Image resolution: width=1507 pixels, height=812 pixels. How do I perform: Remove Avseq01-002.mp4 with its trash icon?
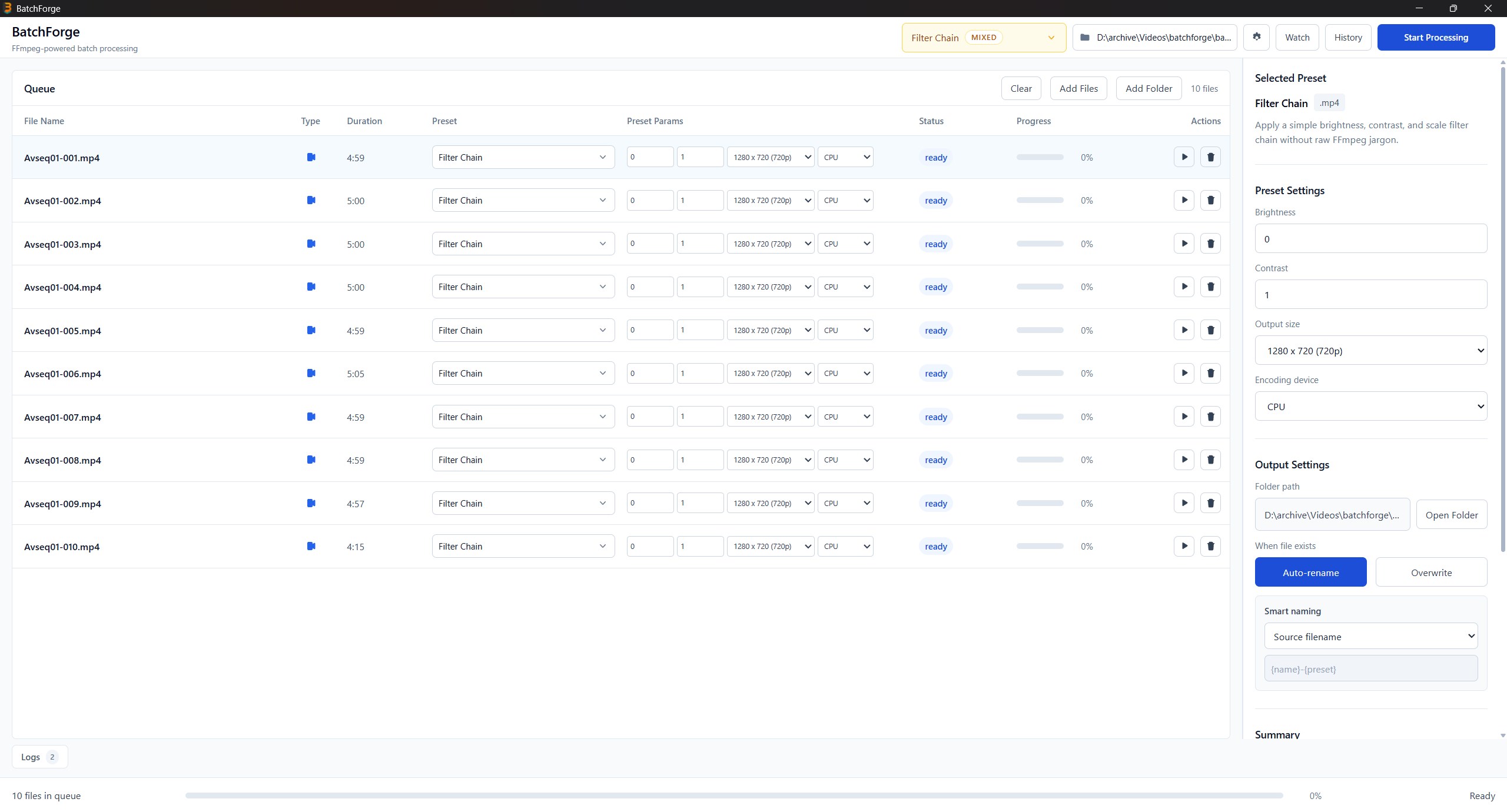(1210, 200)
